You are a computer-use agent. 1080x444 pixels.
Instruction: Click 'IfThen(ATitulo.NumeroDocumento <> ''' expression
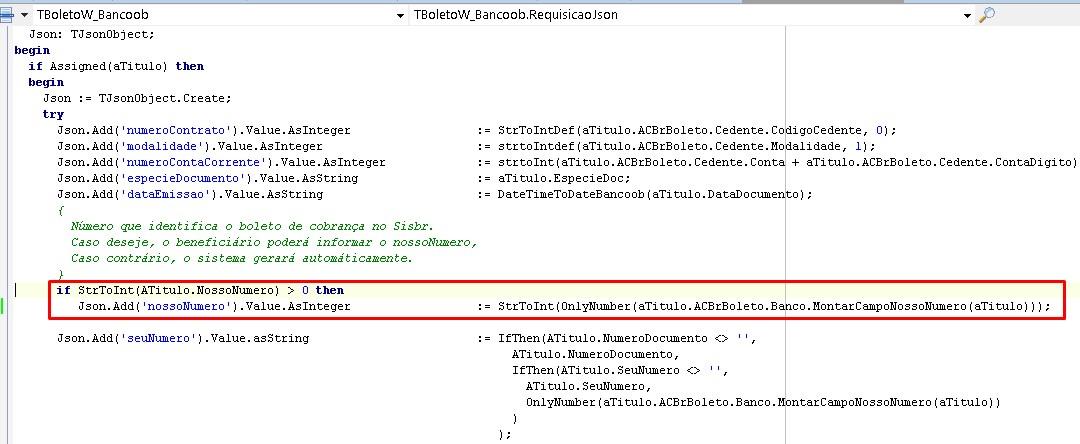click(627, 338)
